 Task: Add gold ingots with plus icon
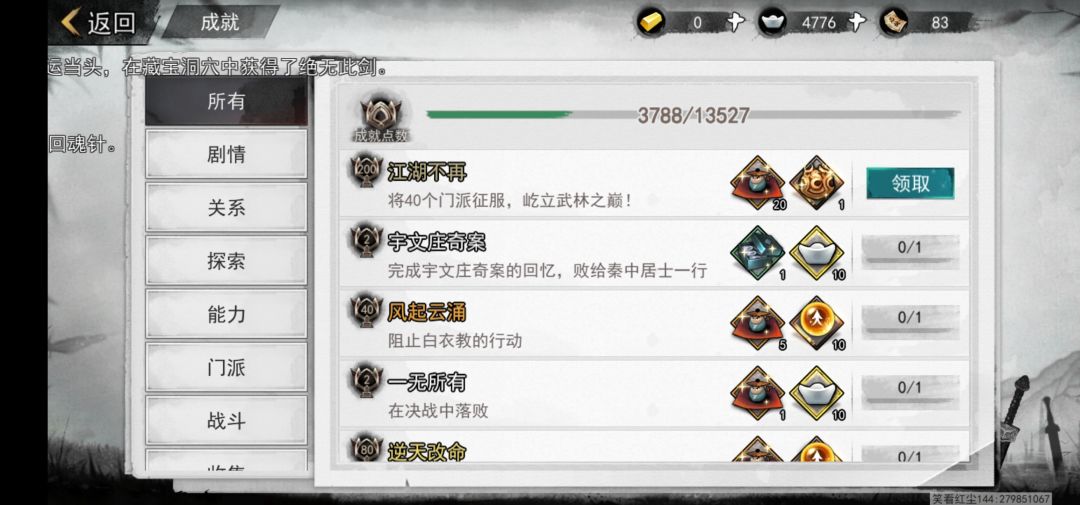[736, 22]
